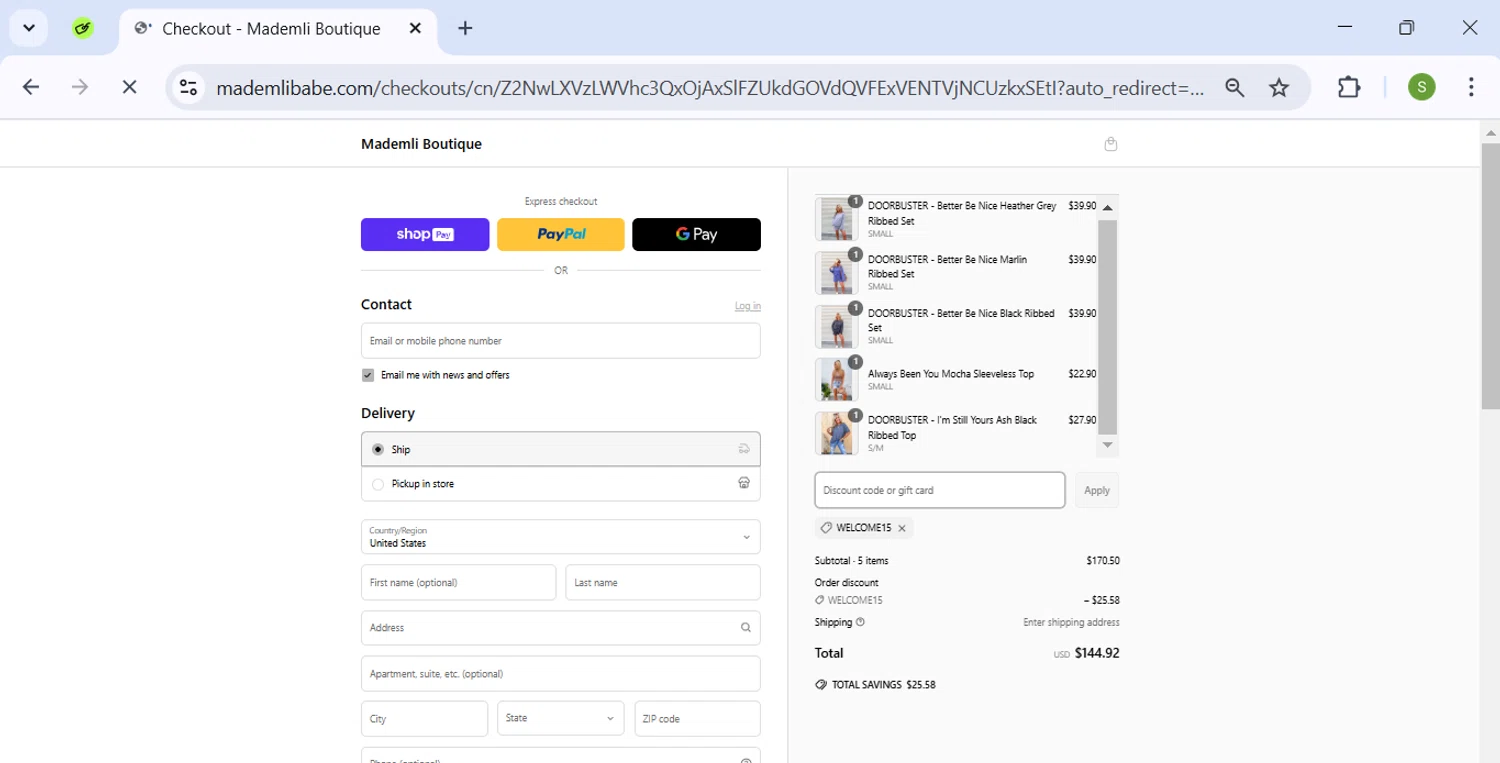Focus the Apartment, suite, etc. field
The height and width of the screenshot is (763, 1500).
click(561, 674)
